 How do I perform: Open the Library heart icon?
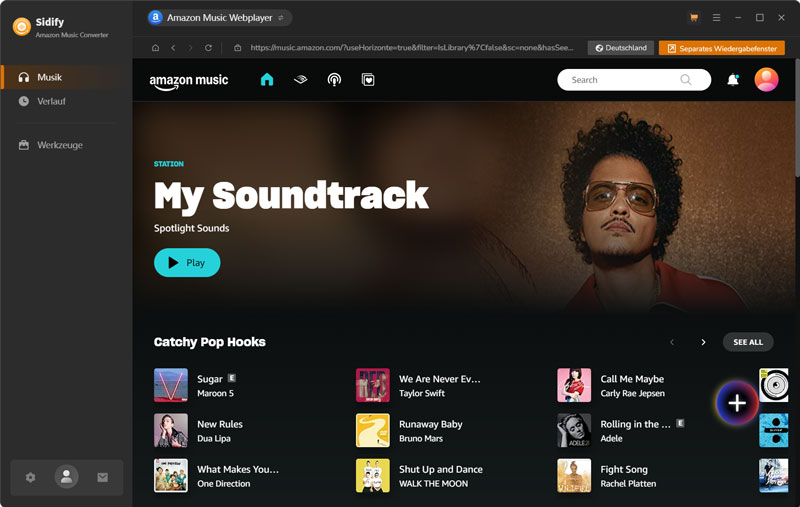(x=368, y=80)
